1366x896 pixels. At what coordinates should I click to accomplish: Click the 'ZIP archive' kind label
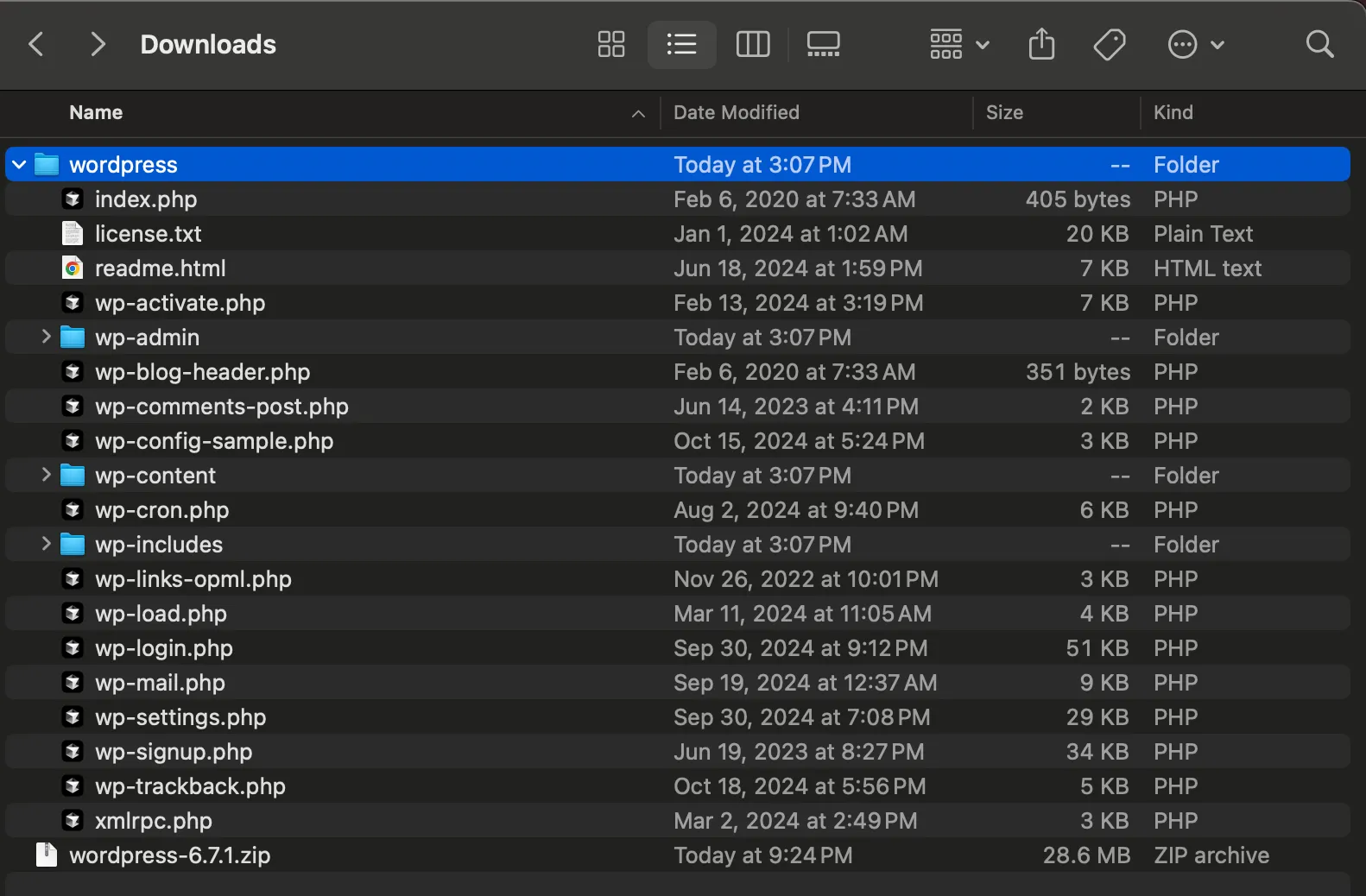[1211, 855]
